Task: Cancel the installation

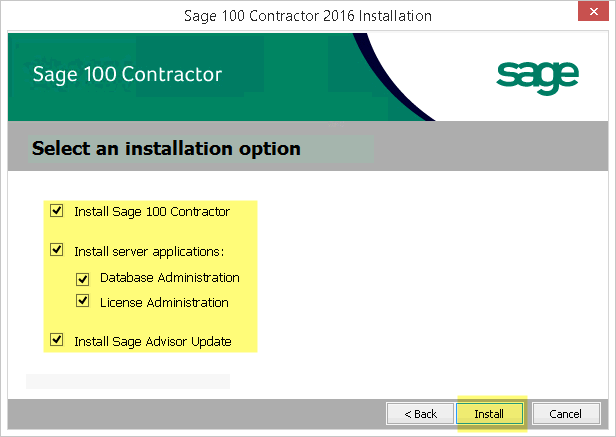Action: [566, 414]
